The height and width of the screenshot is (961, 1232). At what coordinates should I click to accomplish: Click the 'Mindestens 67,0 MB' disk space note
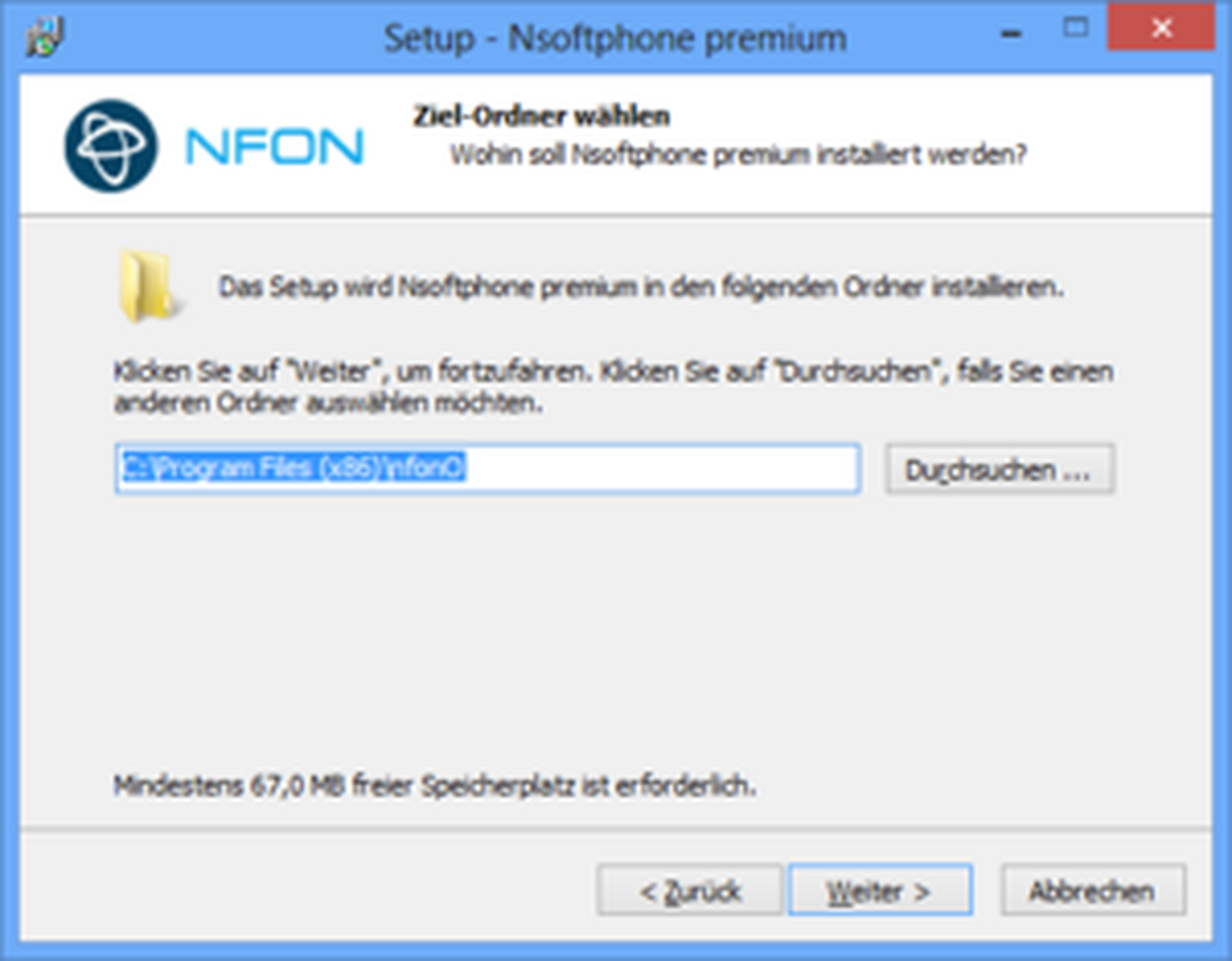(435, 786)
